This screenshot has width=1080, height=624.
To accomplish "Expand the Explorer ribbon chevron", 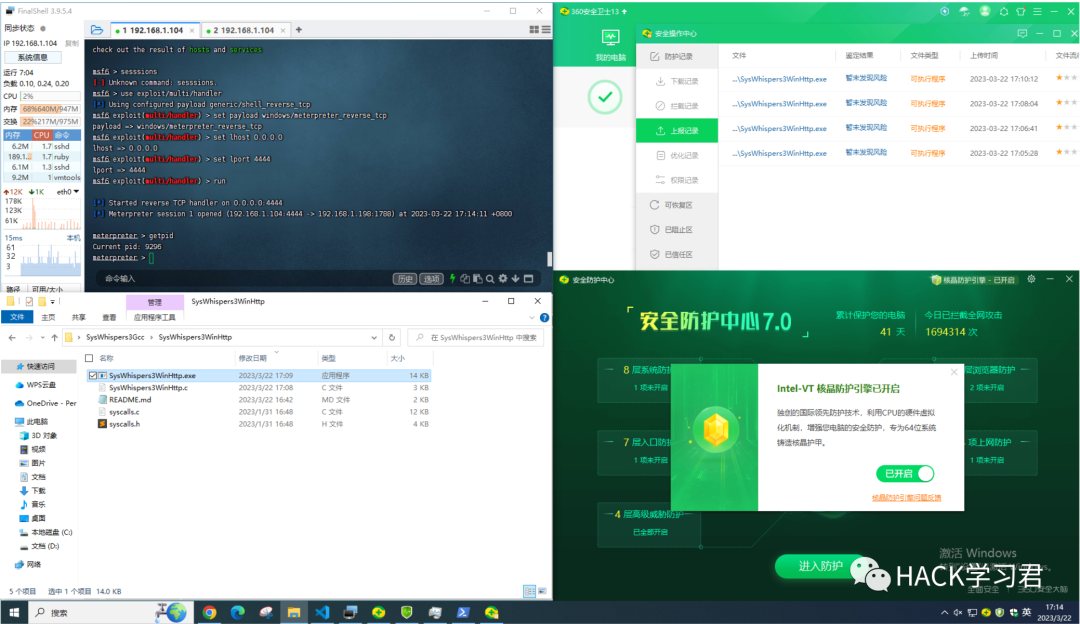I will coord(532,318).
